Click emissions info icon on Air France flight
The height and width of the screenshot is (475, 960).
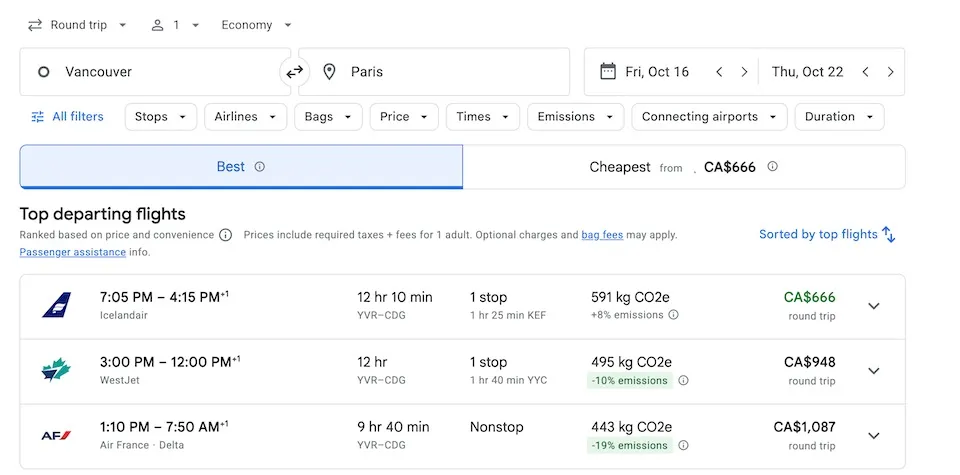[x=683, y=445]
